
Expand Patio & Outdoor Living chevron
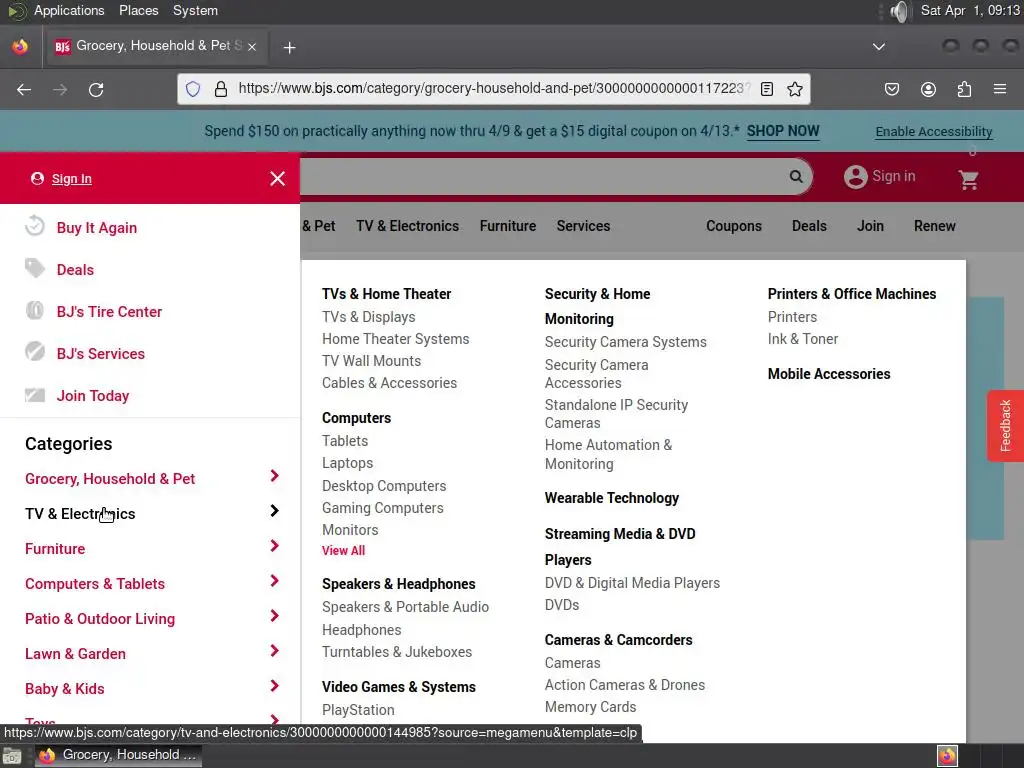274,616
